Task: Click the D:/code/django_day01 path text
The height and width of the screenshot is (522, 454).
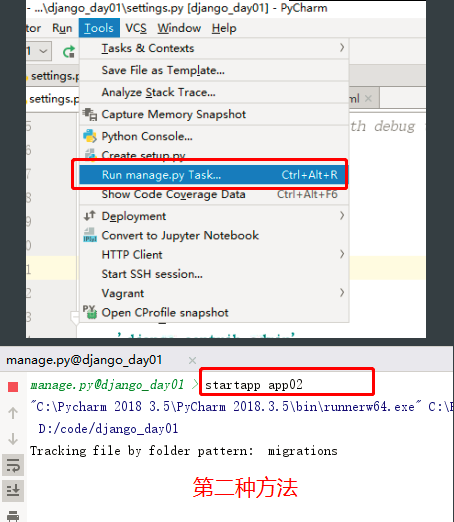Action: click(x=108, y=429)
